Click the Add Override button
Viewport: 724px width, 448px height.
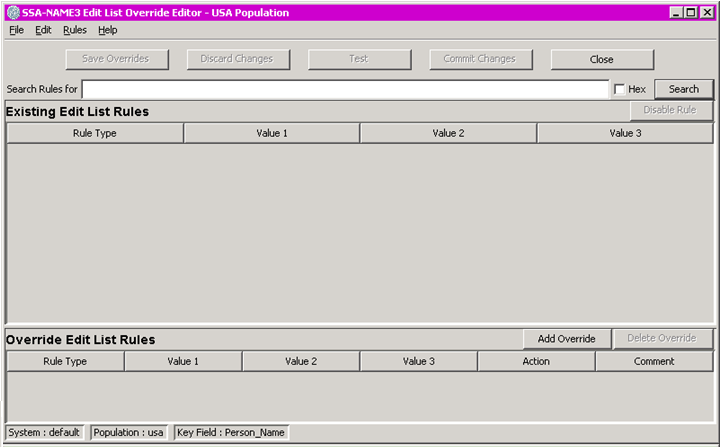point(566,339)
